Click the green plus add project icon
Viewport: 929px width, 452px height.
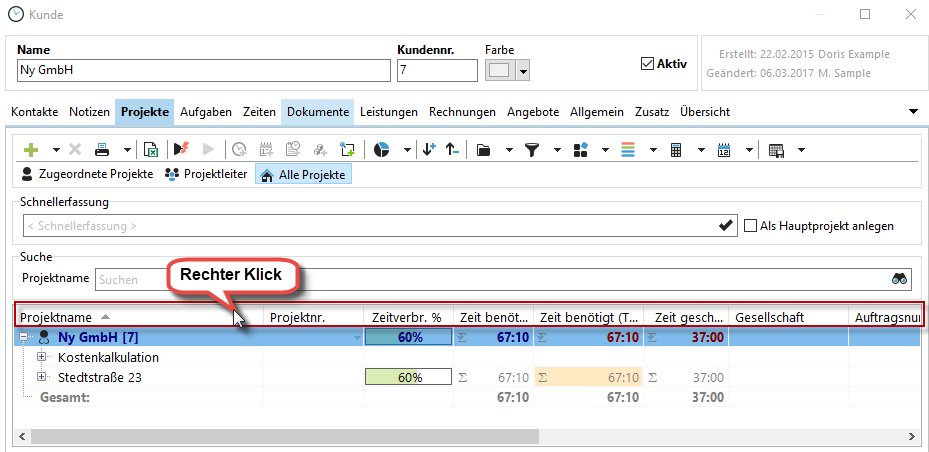click(31, 150)
